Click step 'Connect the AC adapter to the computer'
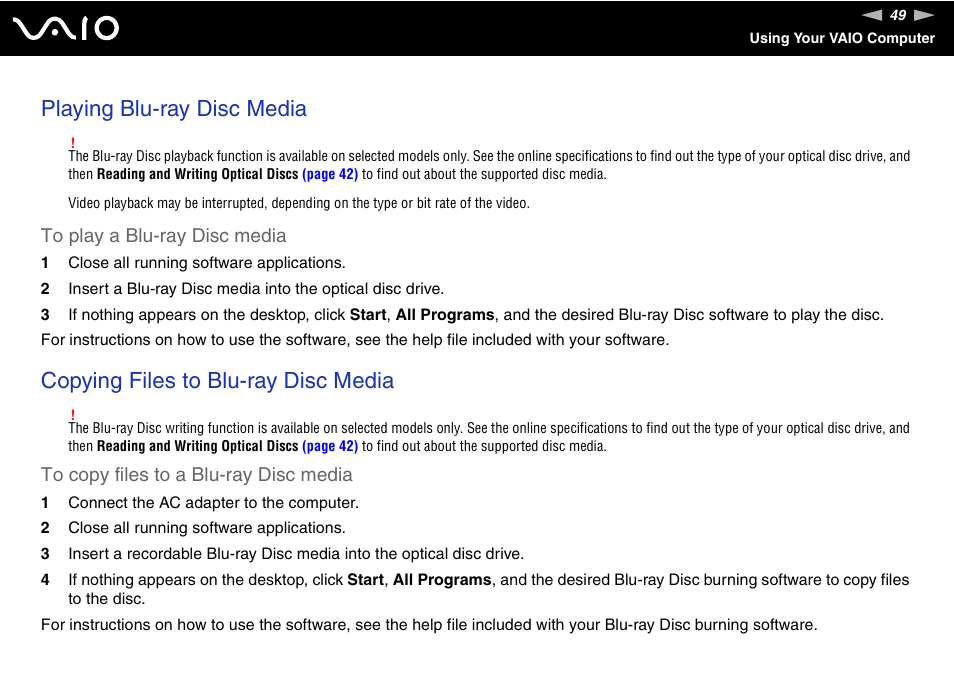This screenshot has height=674, width=954. point(214,503)
